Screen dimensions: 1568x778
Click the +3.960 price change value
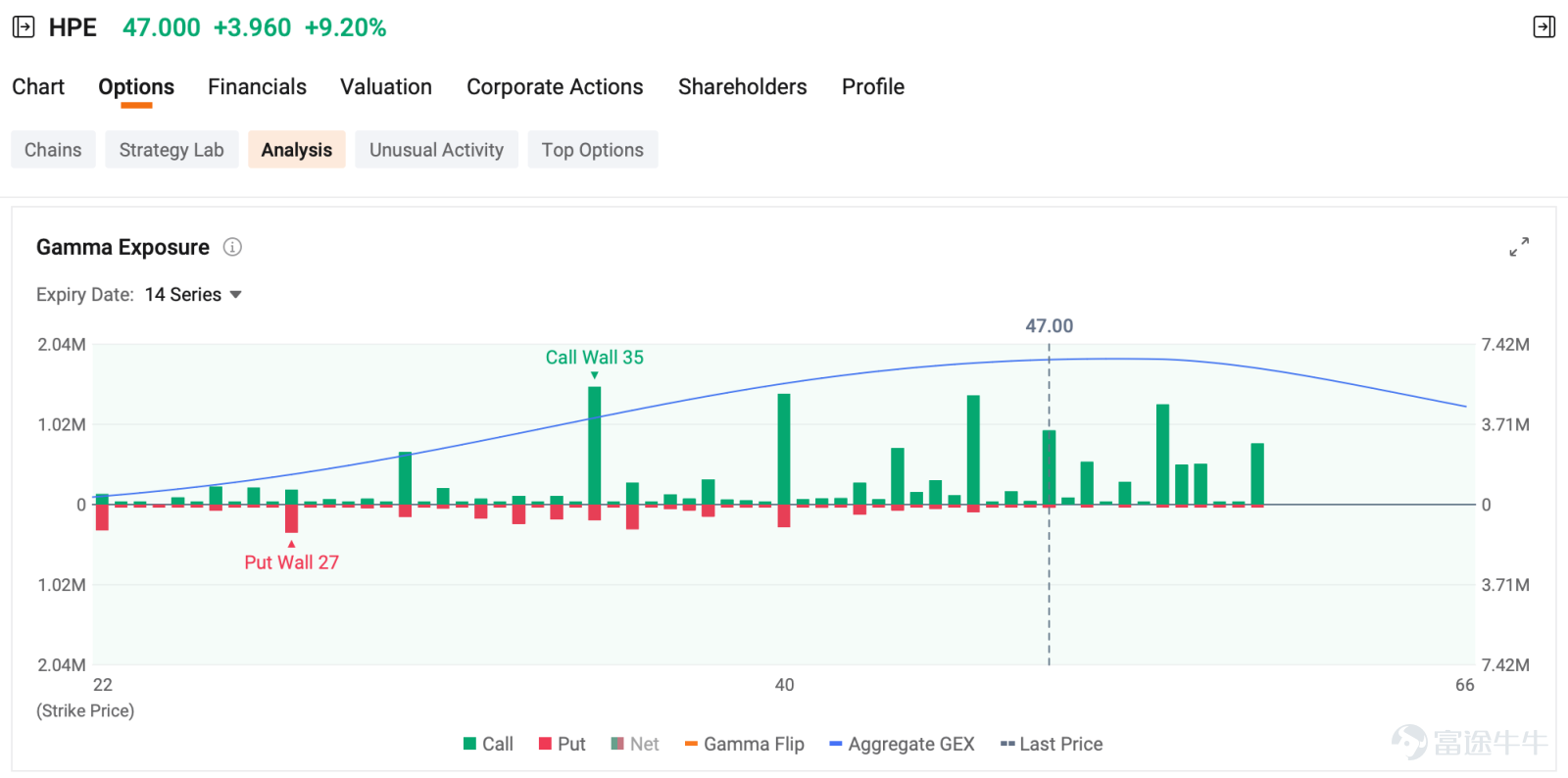[x=253, y=27]
